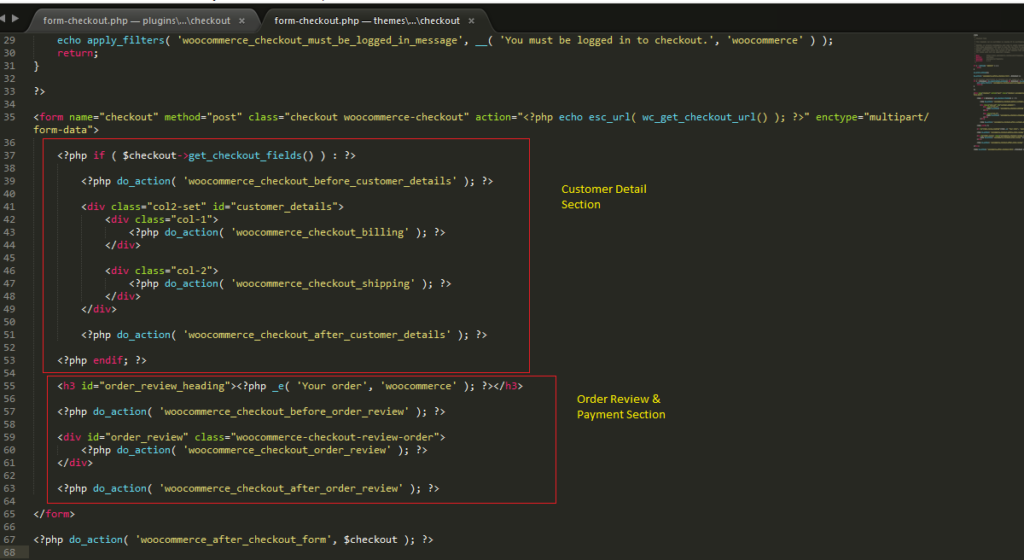Place cursor on 'woocommerce_checkout_billing' string
The image size is (1024, 560).
[x=319, y=232]
